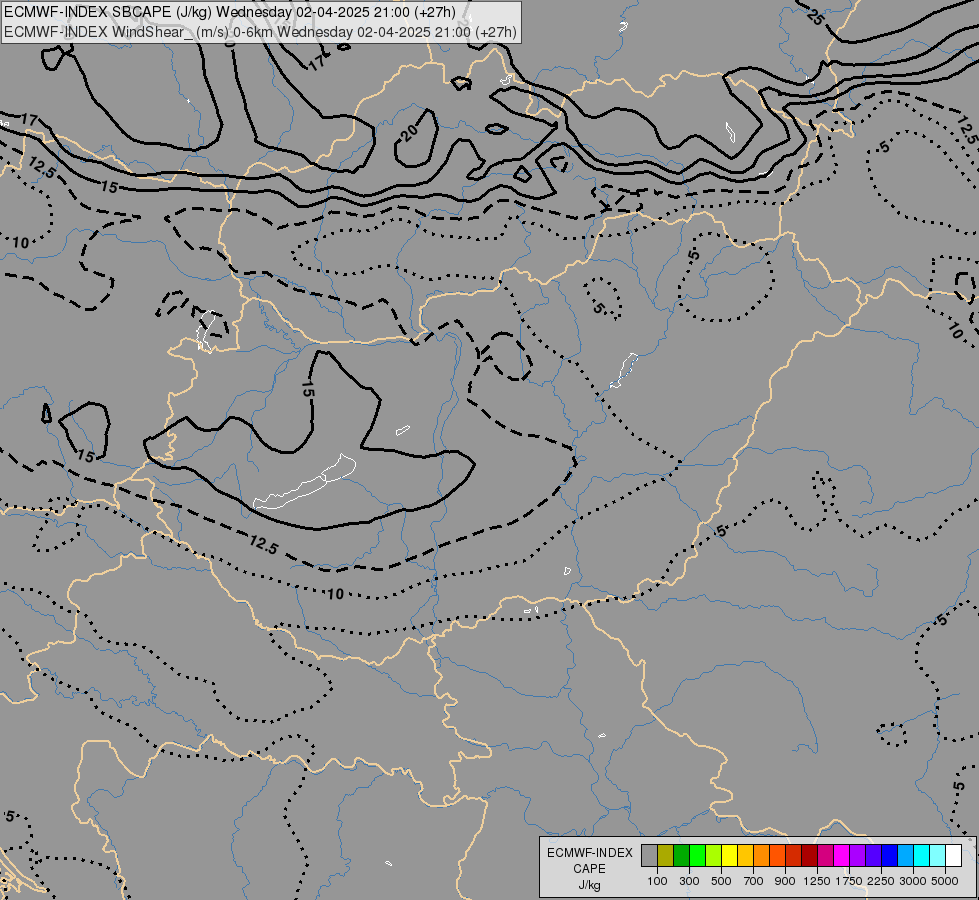The height and width of the screenshot is (900, 979).
Task: Pick the dark green legend swatch
Action: coord(682,856)
